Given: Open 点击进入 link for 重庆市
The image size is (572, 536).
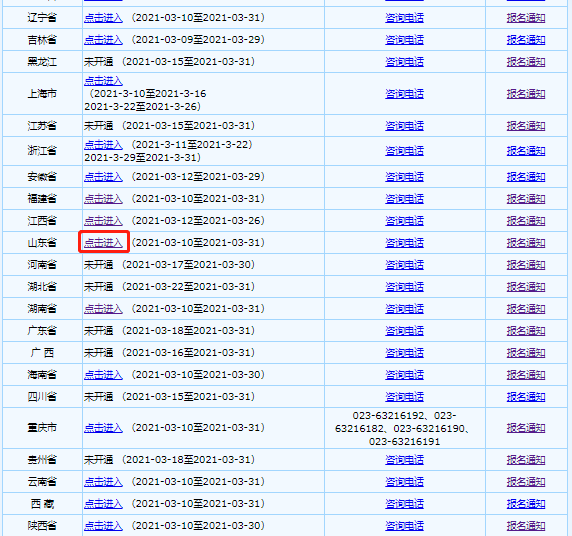Looking at the screenshot, I should tap(103, 428).
